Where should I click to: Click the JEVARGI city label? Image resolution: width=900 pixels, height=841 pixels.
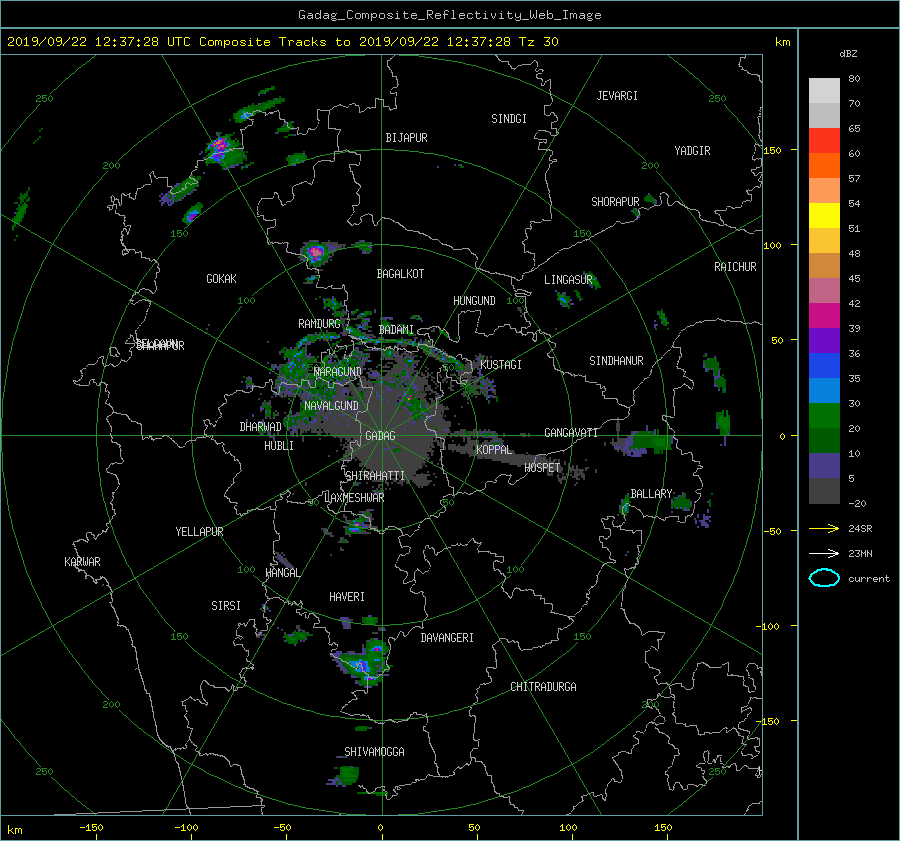click(617, 96)
